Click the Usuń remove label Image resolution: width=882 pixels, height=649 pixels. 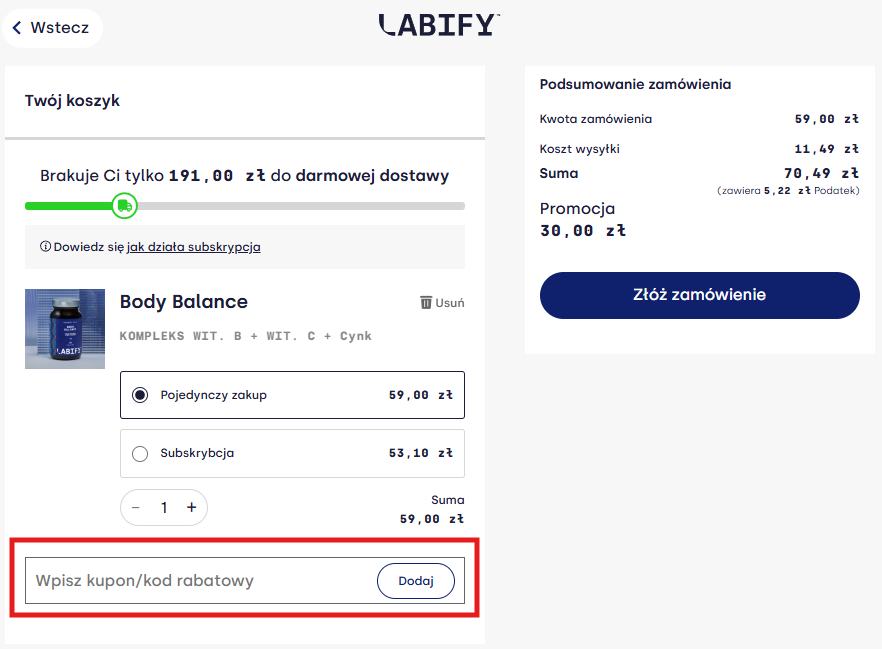(x=449, y=303)
